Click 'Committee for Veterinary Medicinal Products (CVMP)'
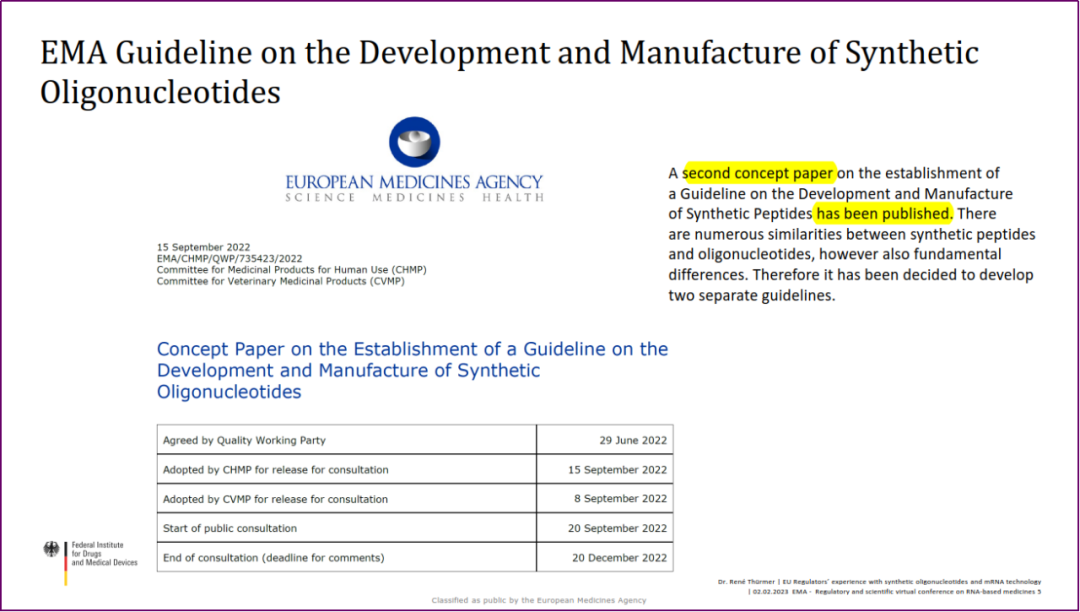 pos(280,281)
